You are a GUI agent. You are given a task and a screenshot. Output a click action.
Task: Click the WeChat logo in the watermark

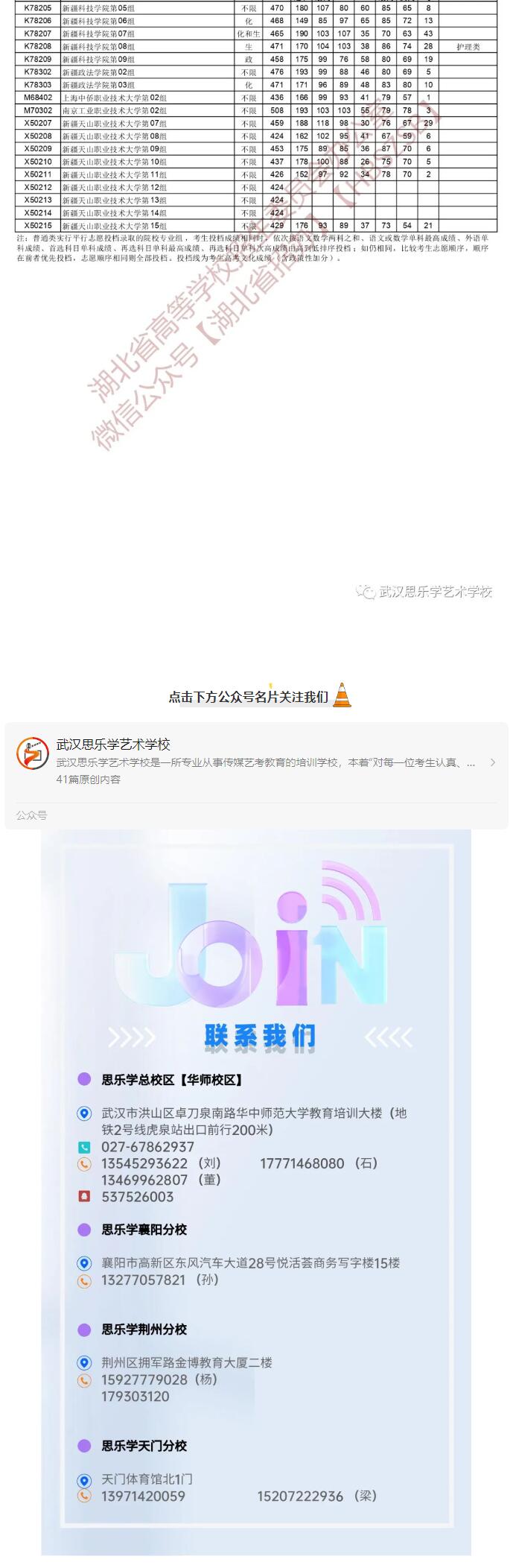tap(366, 592)
